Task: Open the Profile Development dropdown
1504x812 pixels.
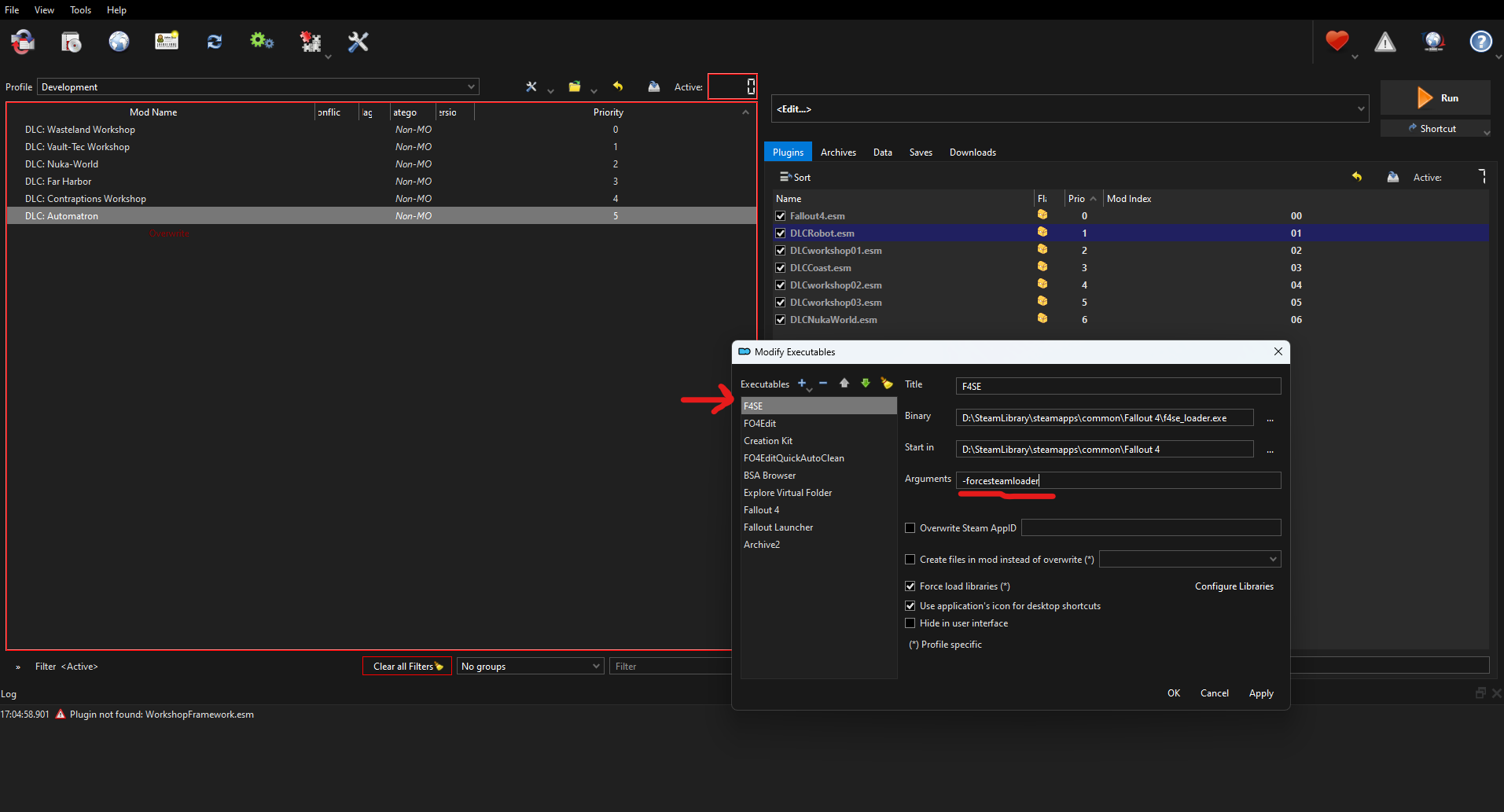Action: click(258, 86)
